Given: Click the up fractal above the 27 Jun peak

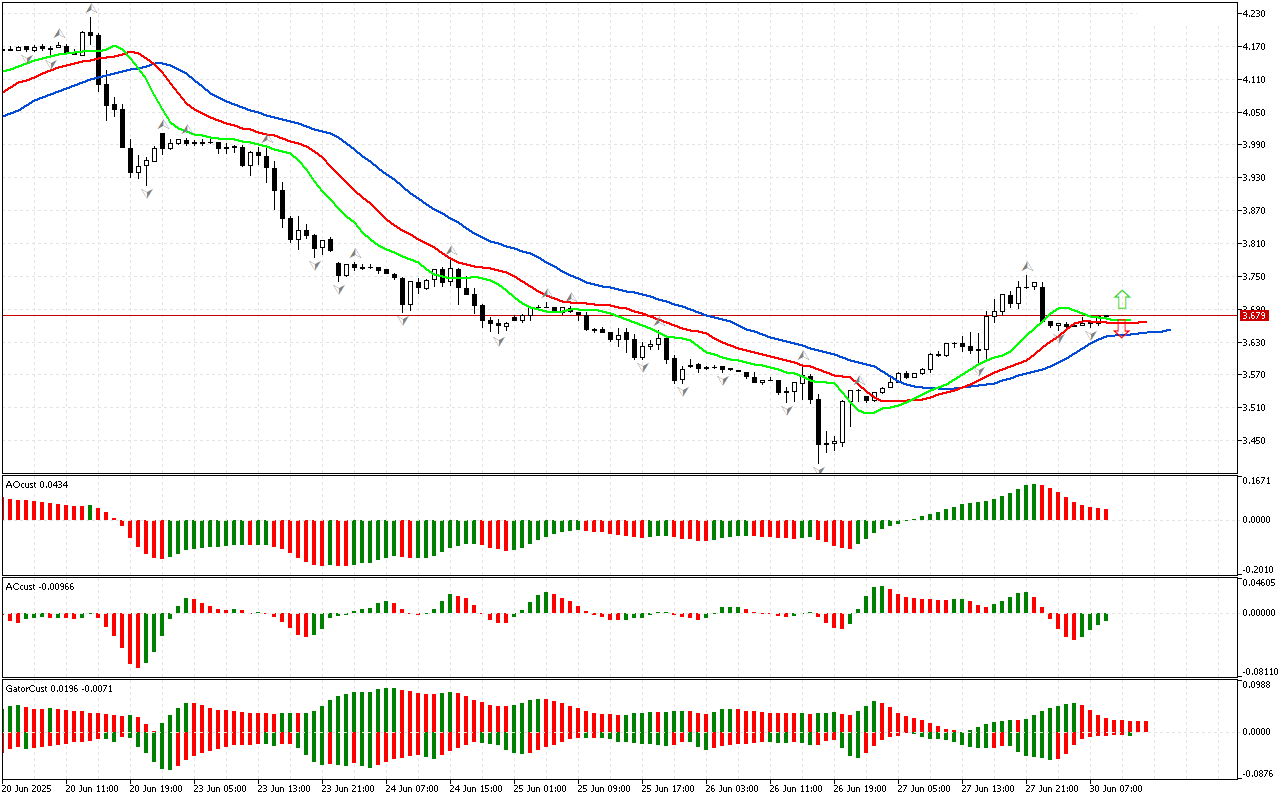Looking at the screenshot, I should coord(1027,266).
